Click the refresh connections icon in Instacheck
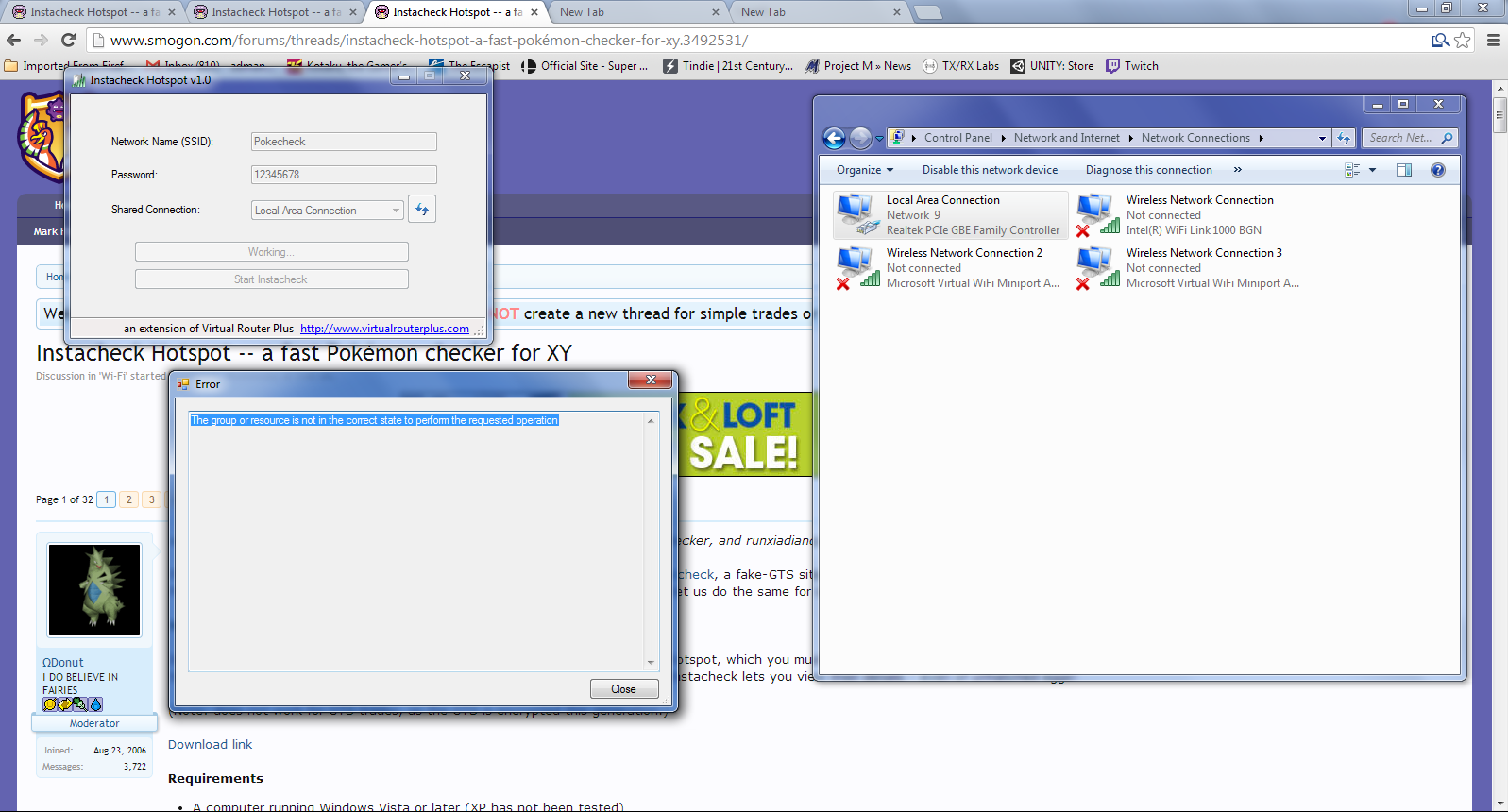Image resolution: width=1508 pixels, height=812 pixels. (422, 210)
